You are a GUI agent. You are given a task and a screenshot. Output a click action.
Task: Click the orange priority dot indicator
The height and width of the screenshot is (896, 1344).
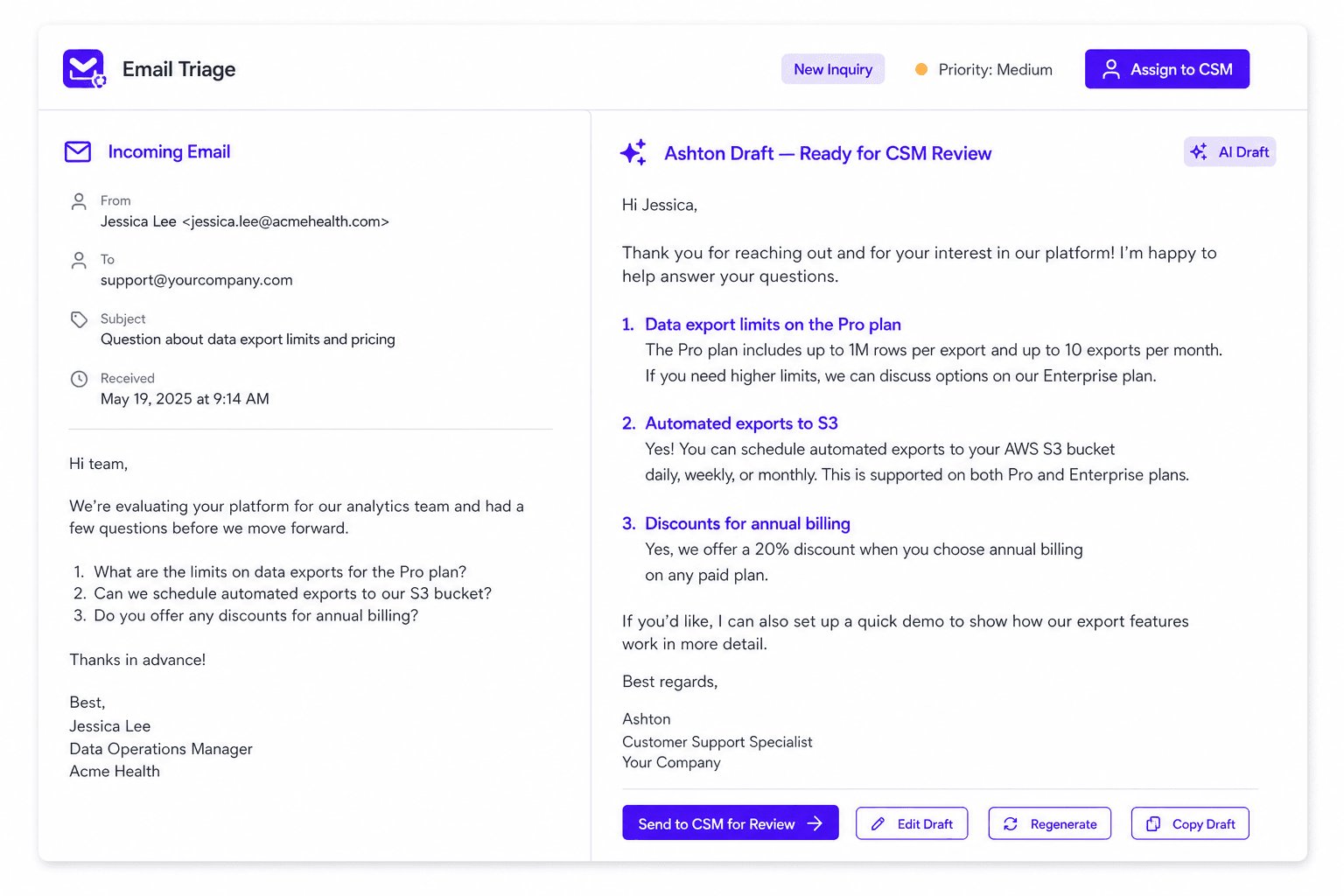pos(921,69)
